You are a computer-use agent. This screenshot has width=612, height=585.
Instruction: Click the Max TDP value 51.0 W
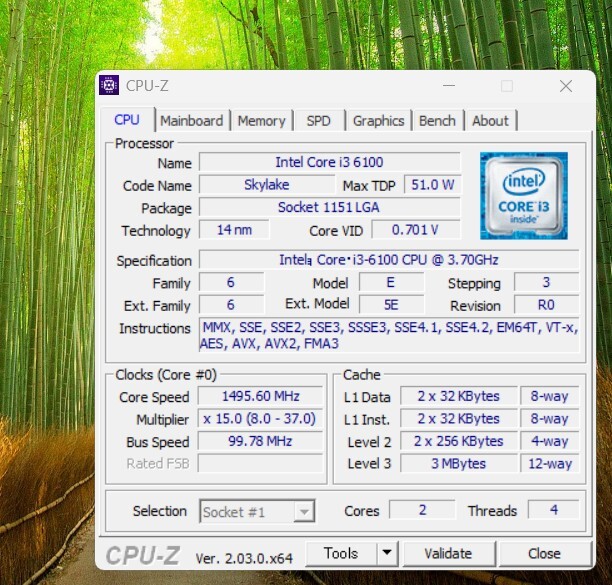pos(432,185)
